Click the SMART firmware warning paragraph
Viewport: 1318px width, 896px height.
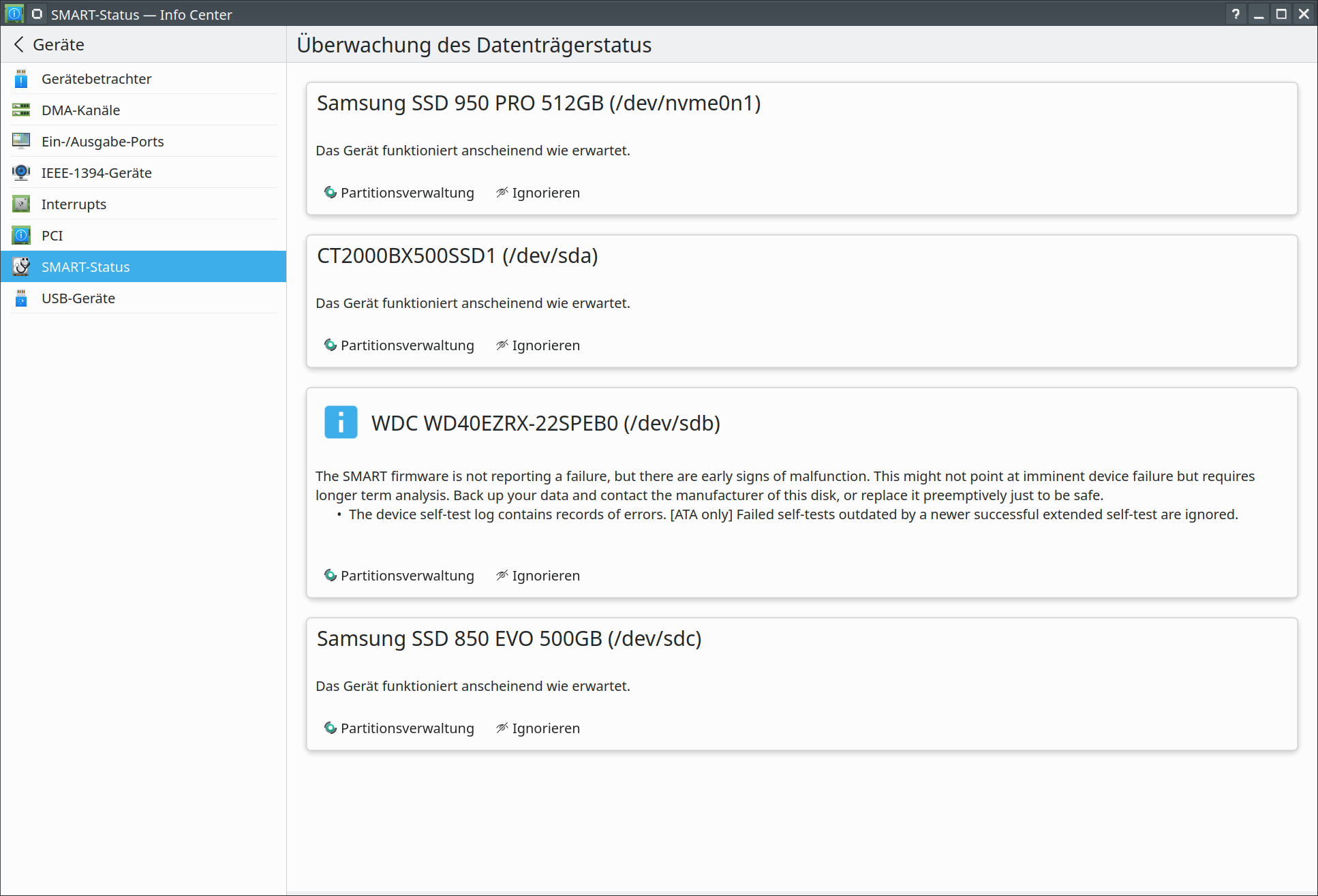coord(785,486)
